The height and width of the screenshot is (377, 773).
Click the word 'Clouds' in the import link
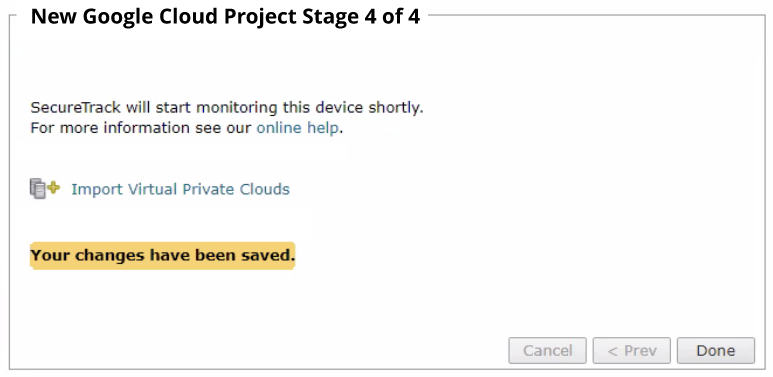(265, 189)
